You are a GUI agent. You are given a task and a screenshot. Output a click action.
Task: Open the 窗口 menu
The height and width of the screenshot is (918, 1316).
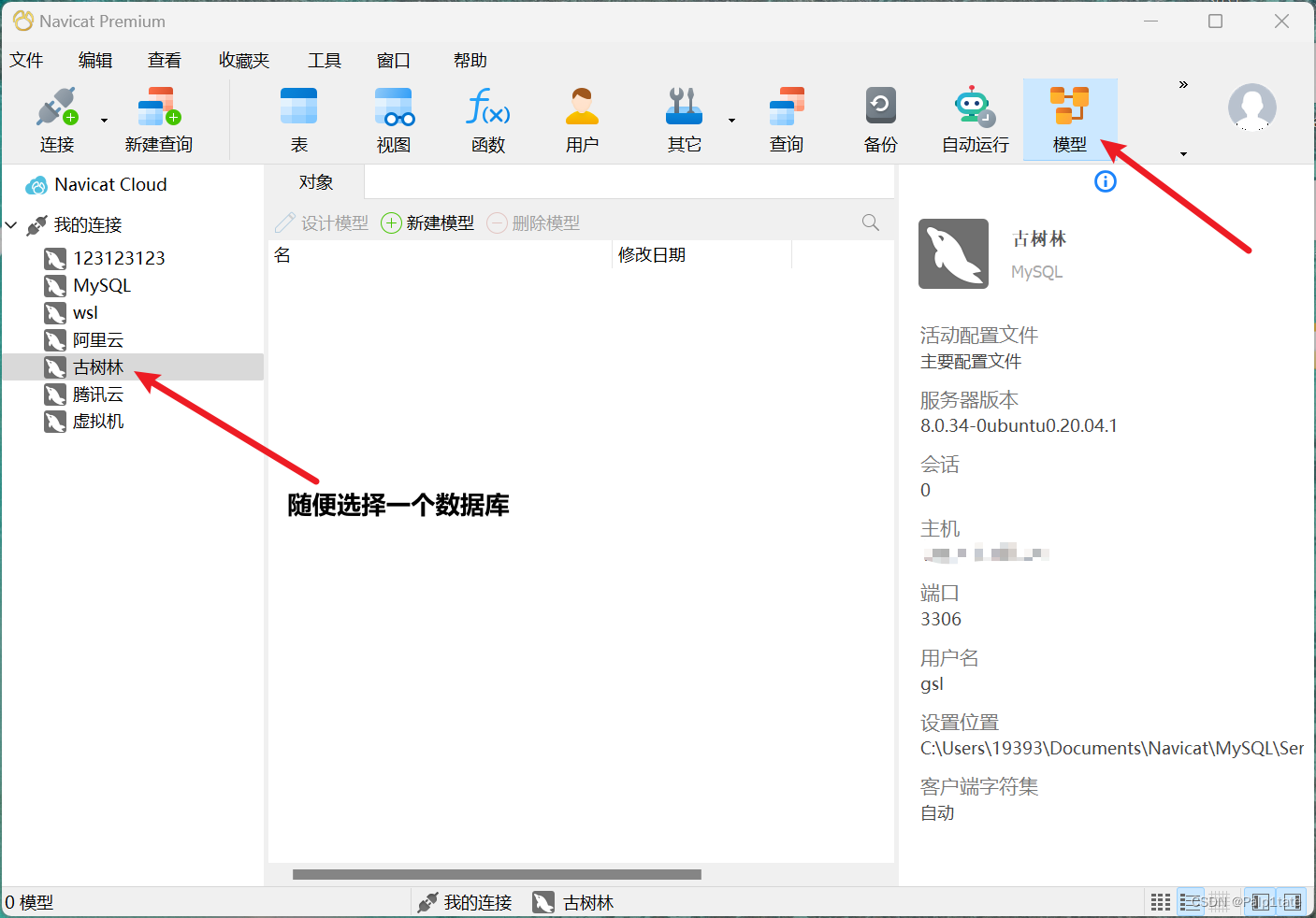394,61
